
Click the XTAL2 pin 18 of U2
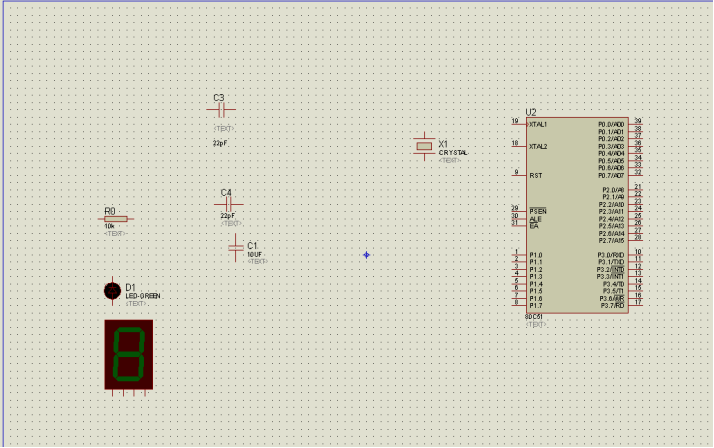(519, 146)
